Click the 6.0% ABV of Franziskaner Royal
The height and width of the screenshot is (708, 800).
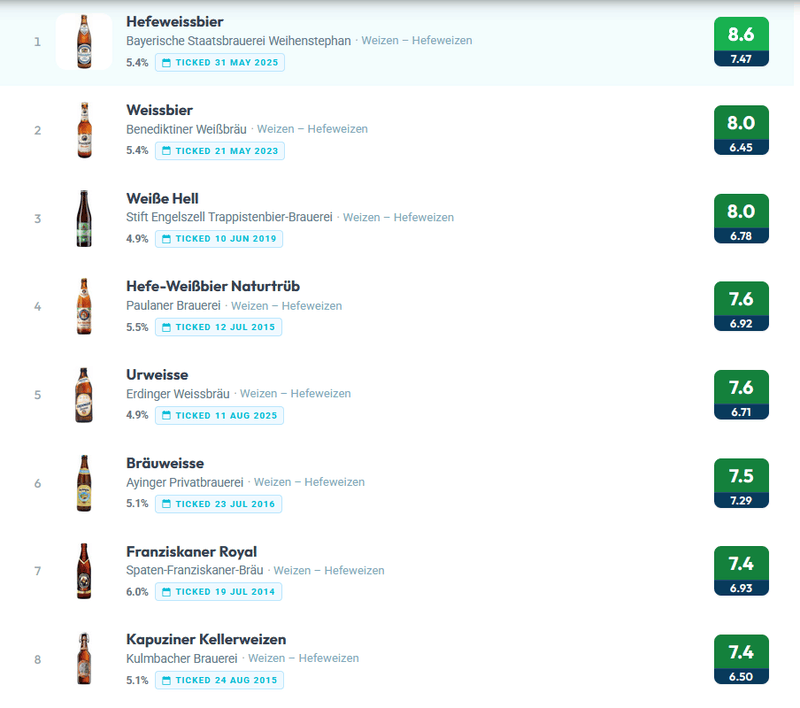pos(137,592)
